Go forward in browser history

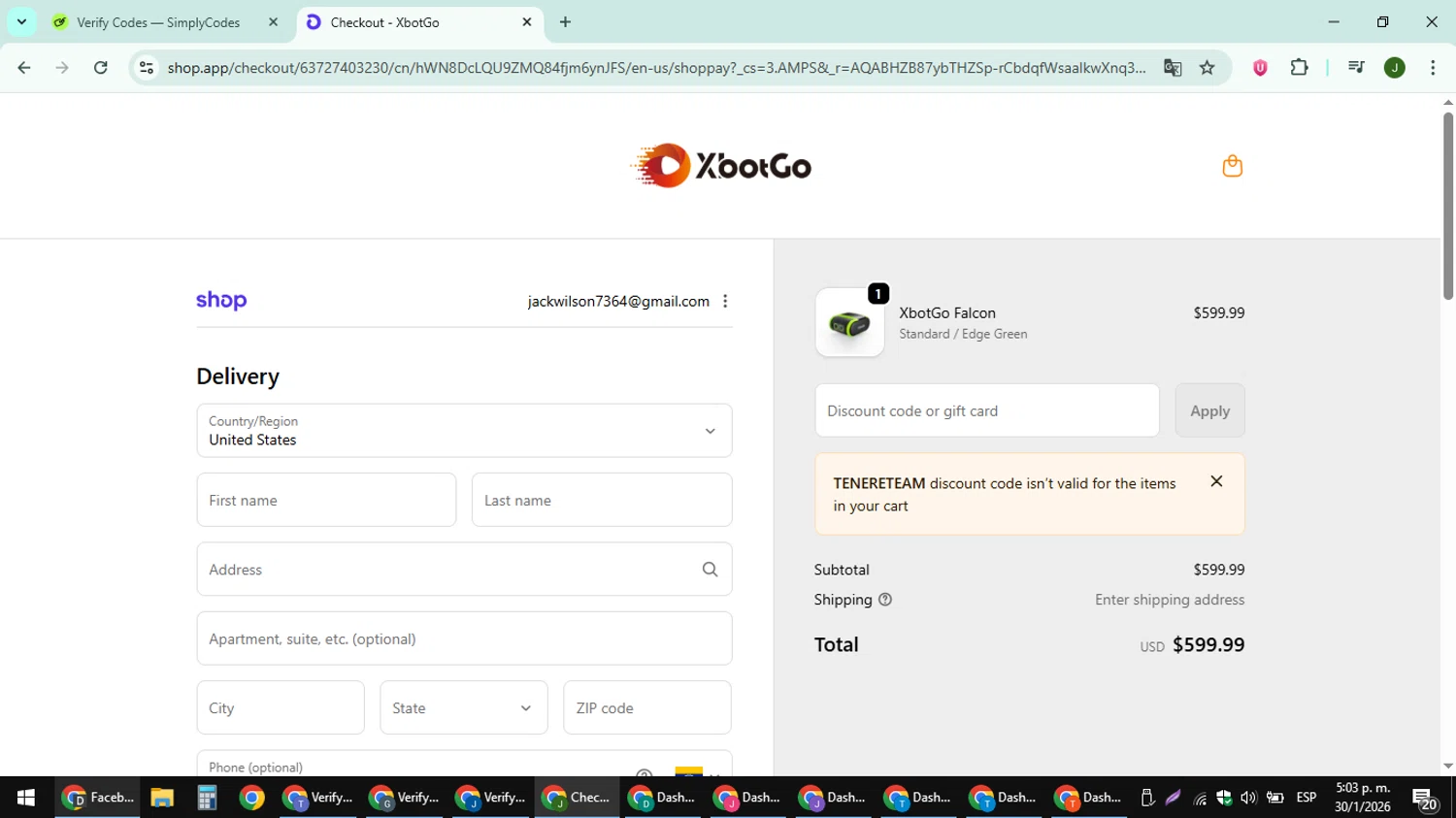(62, 68)
